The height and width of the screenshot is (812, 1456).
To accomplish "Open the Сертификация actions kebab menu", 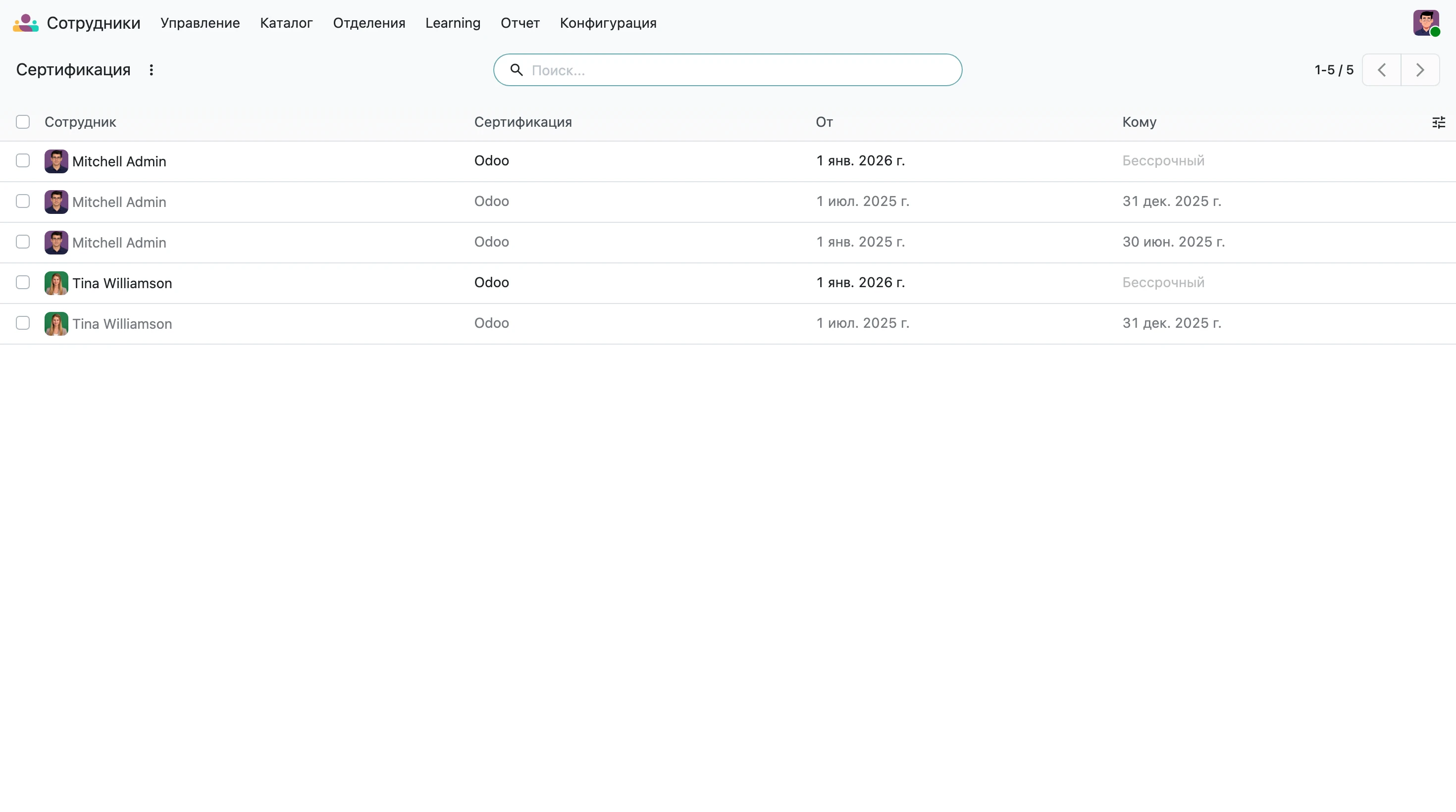I will 151,70.
